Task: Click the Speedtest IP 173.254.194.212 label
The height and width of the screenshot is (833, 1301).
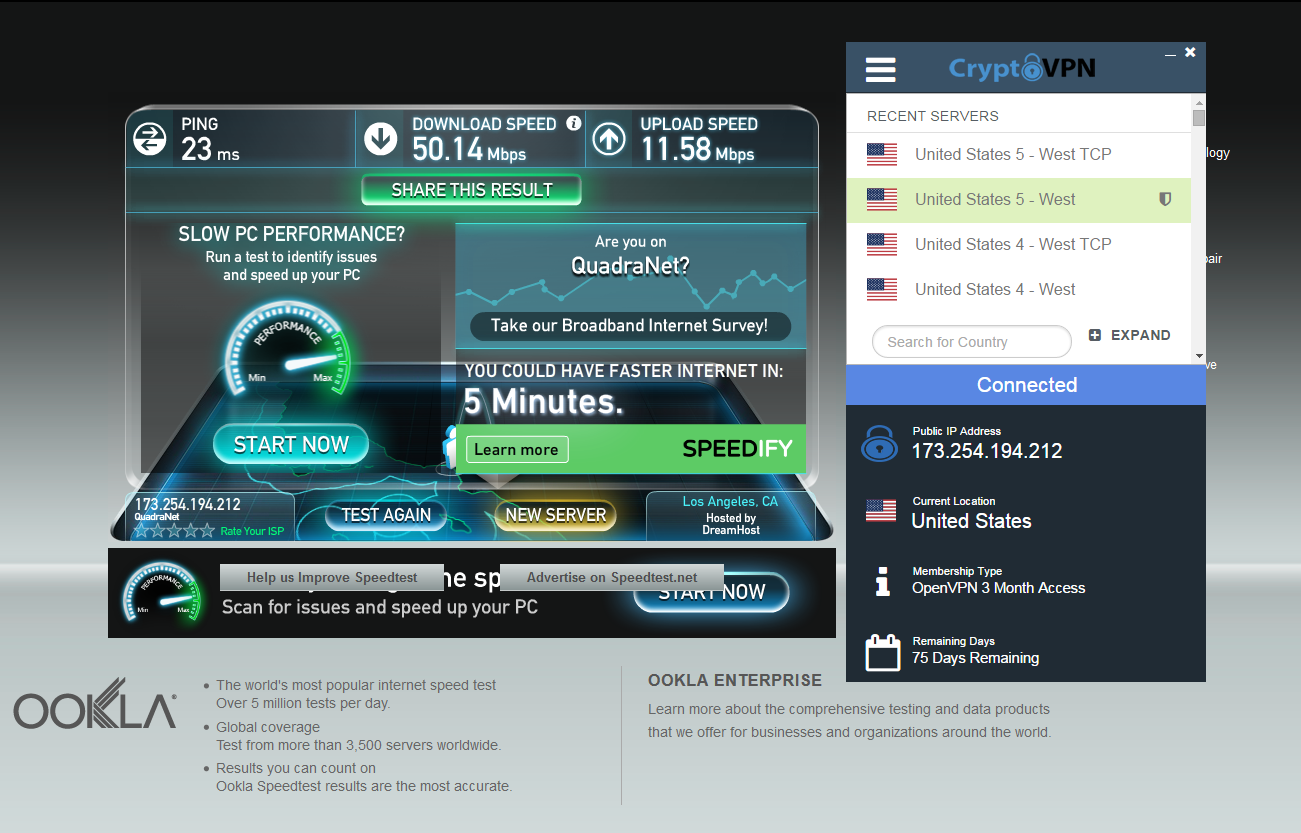Action: (x=188, y=504)
